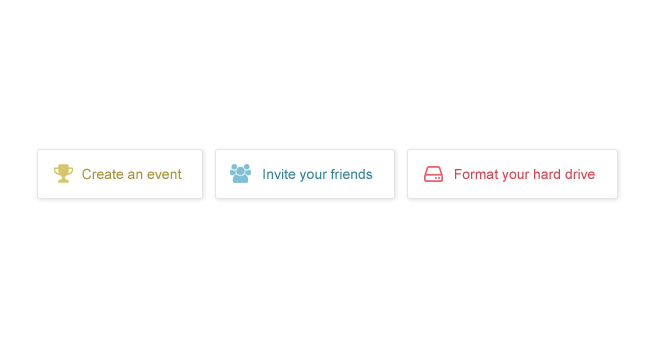Click the Invite your friends button
Viewport: 660px width, 360px height.
[305, 174]
